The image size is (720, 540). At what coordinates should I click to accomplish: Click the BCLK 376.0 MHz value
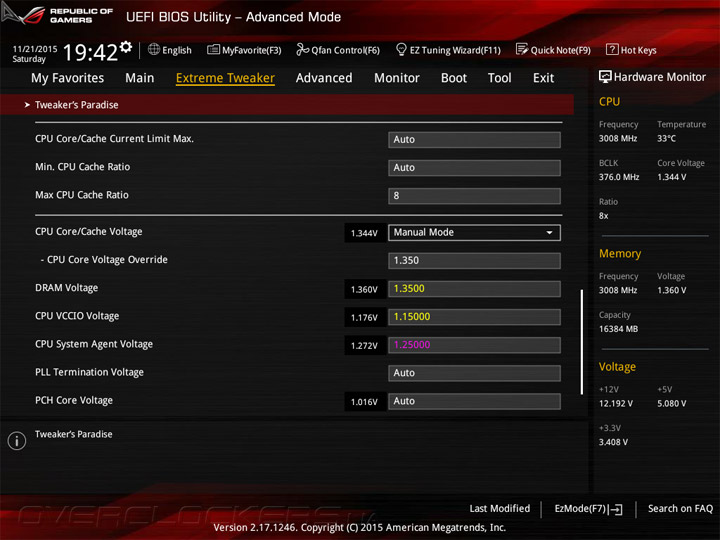[x=619, y=177]
